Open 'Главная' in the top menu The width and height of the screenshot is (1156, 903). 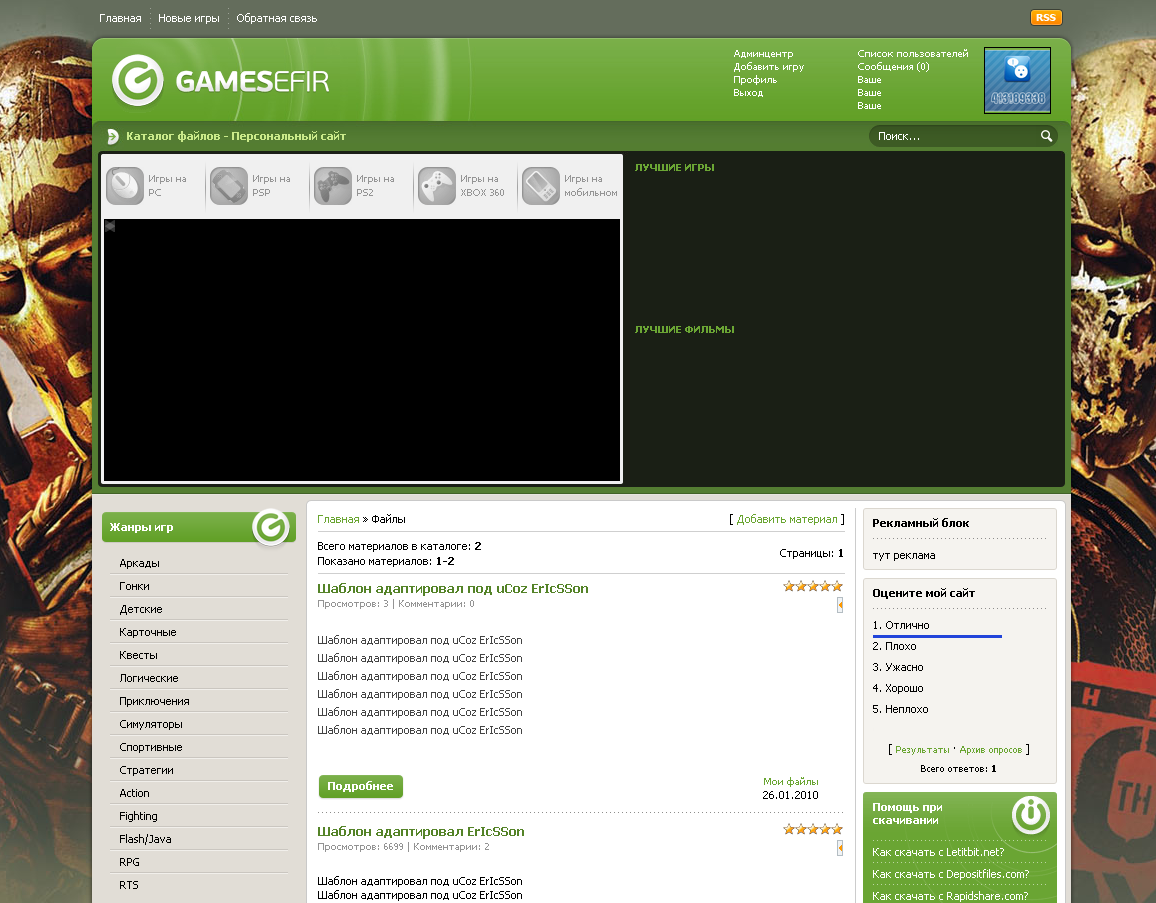point(119,17)
